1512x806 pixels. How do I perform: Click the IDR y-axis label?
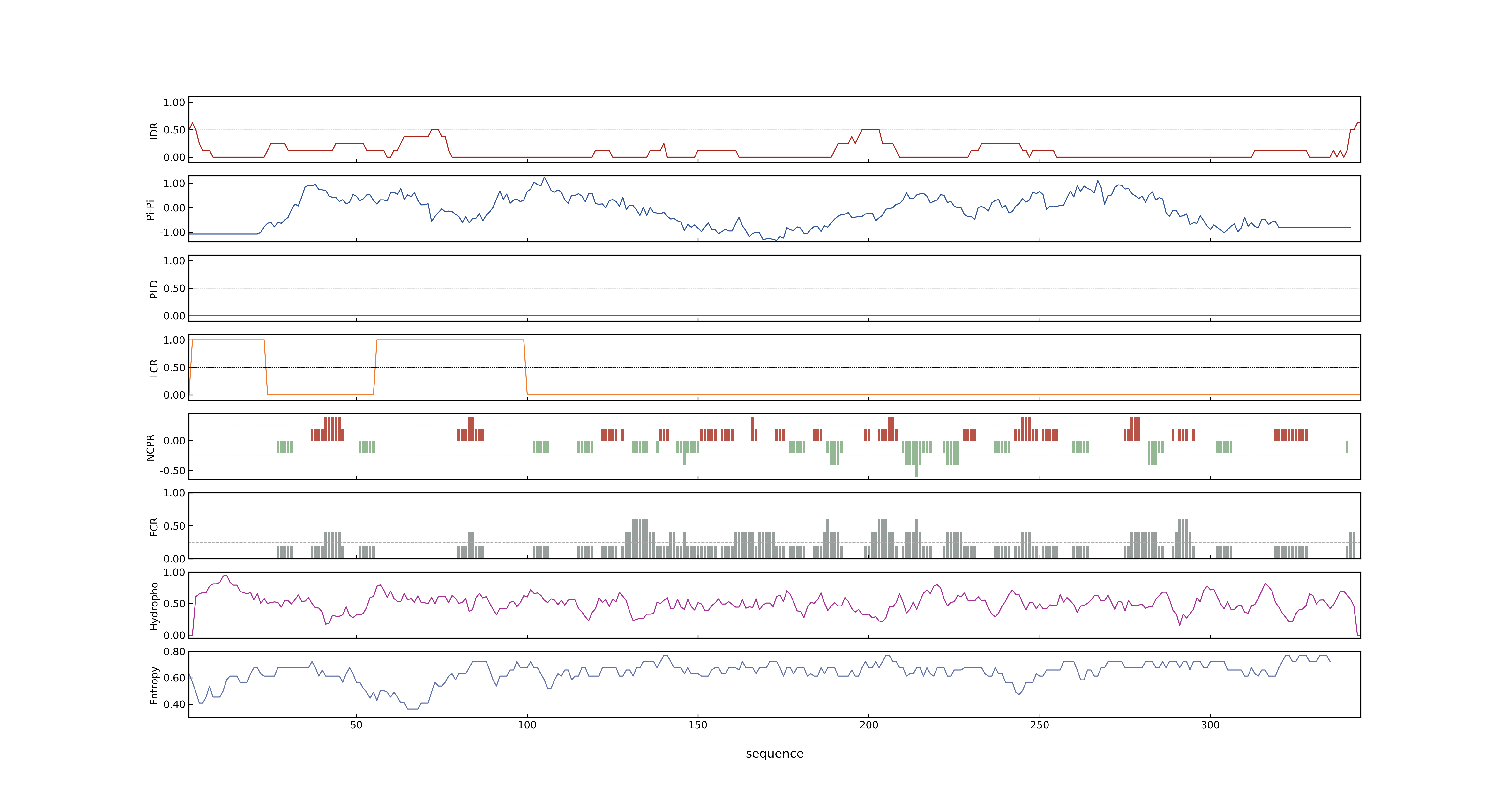tap(154, 130)
